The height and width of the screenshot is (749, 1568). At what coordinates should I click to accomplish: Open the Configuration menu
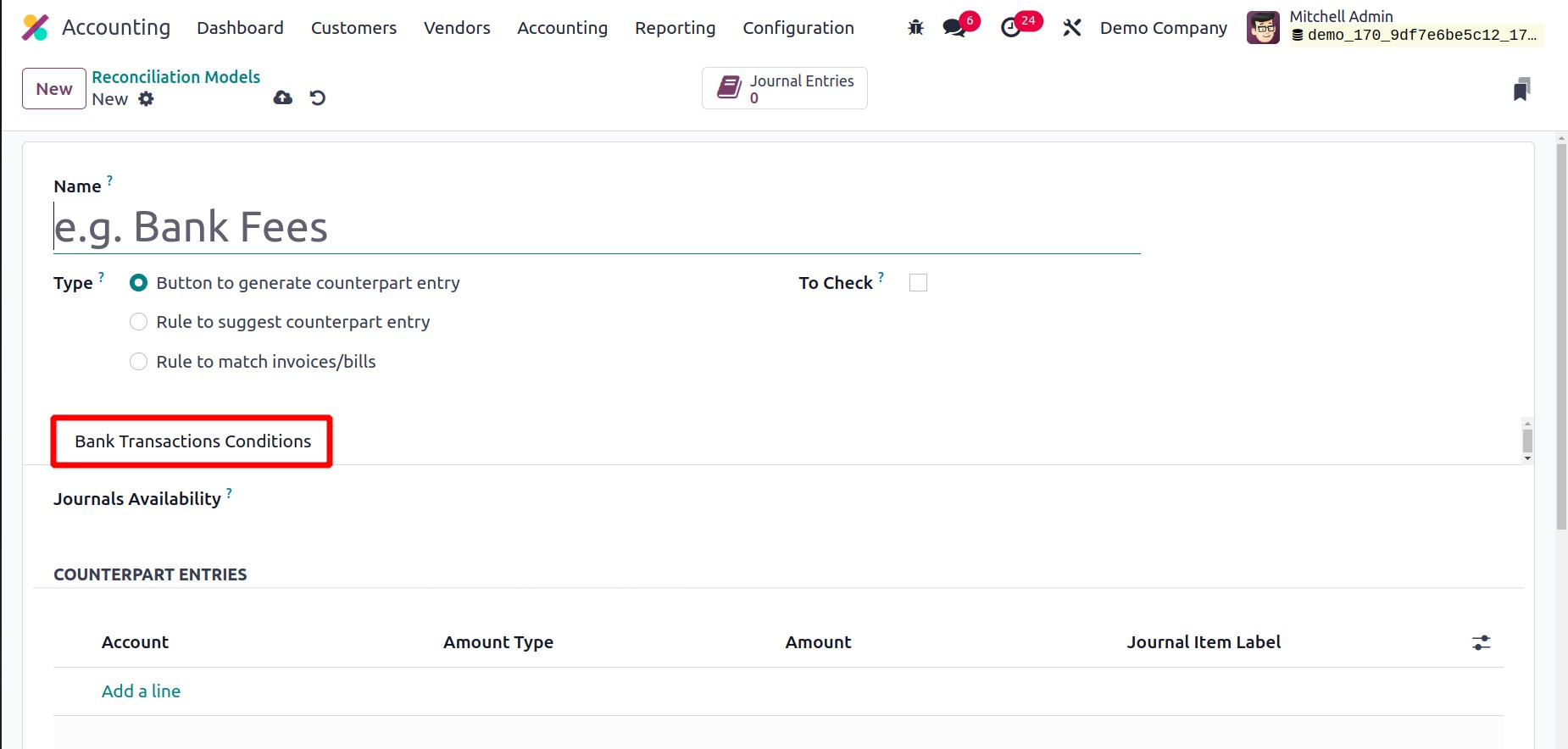click(798, 28)
